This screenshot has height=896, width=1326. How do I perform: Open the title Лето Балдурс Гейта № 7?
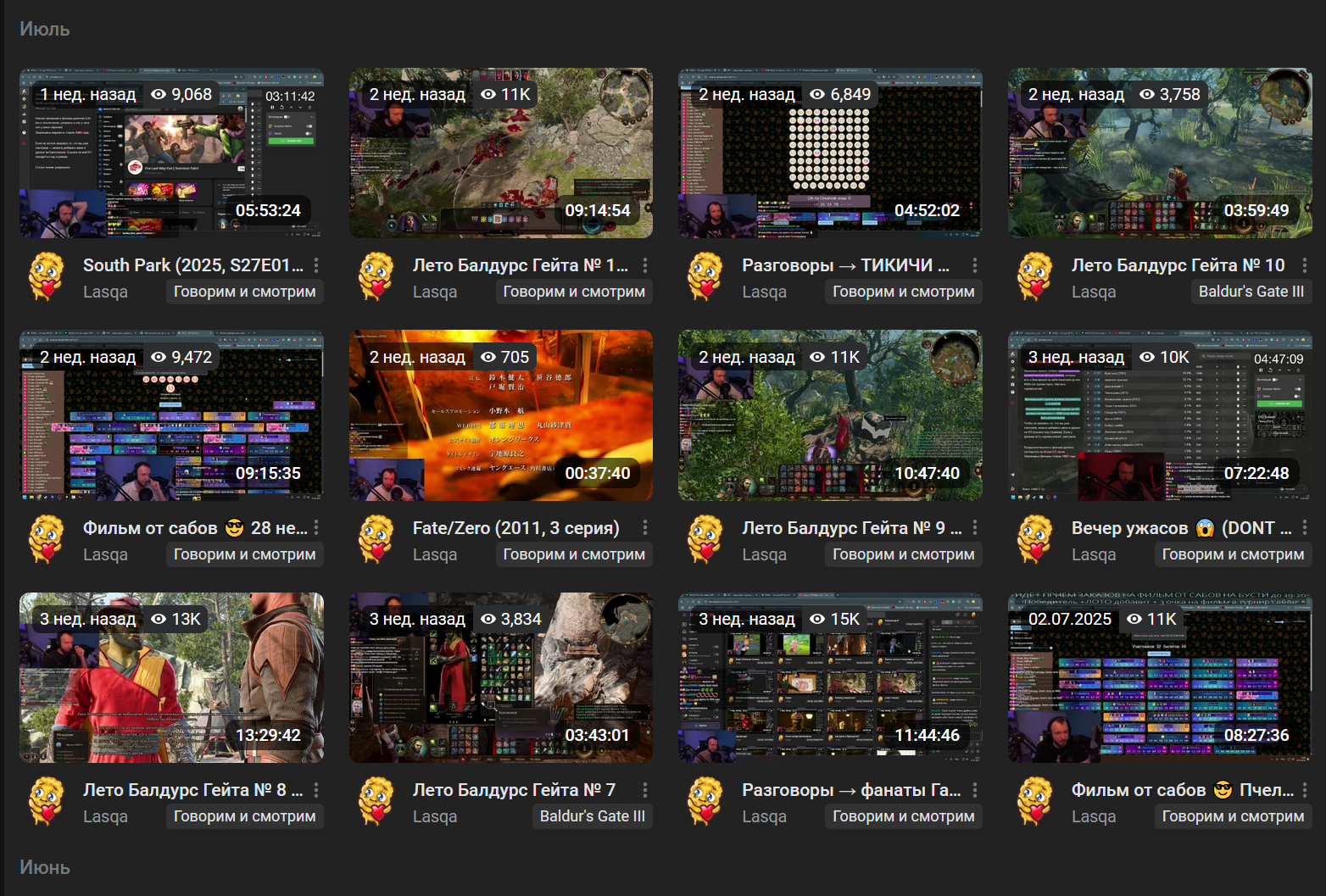[515, 790]
